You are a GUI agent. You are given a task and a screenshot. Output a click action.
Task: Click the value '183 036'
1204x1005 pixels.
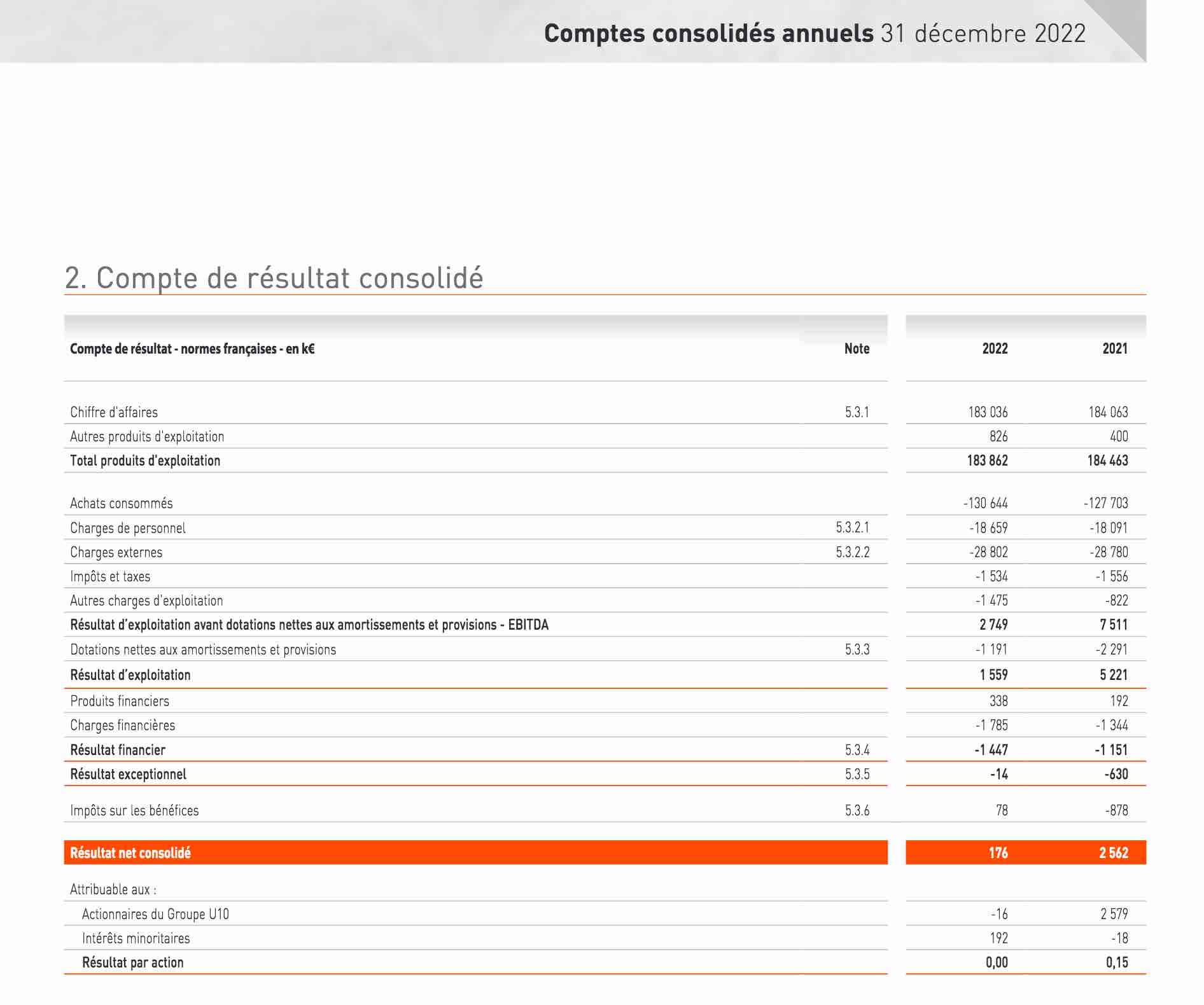click(988, 412)
